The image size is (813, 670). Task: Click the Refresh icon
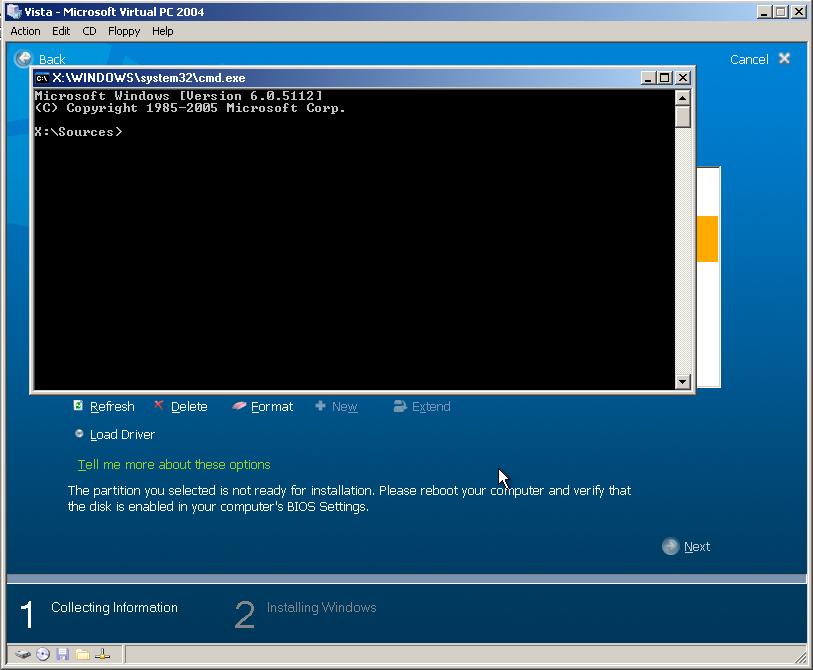(x=78, y=405)
